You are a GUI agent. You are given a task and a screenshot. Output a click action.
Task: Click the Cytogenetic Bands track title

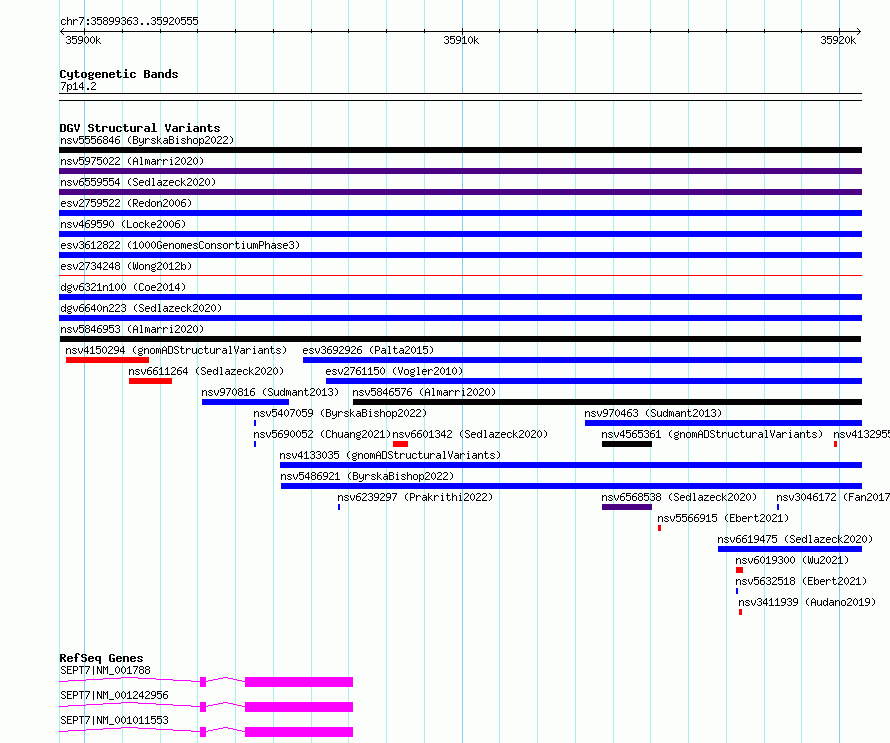point(119,74)
